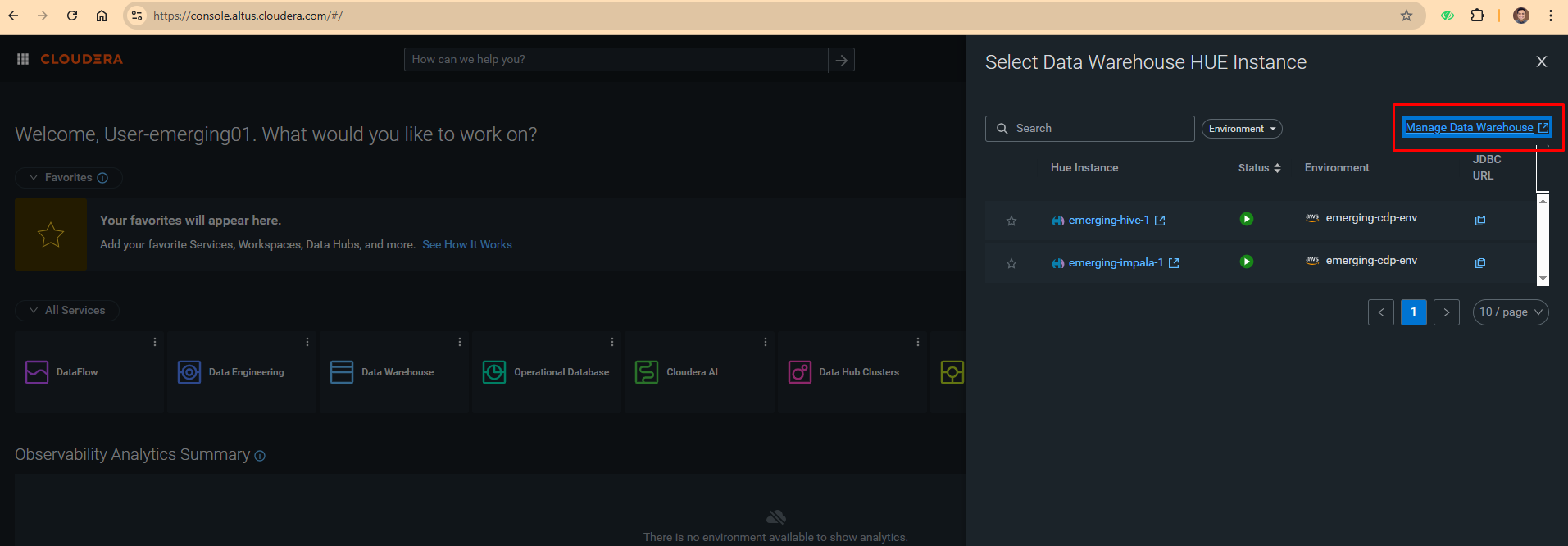The image size is (1568, 546).
Task: Open Data Warehouse tile options menu
Action: pyautogui.click(x=460, y=342)
